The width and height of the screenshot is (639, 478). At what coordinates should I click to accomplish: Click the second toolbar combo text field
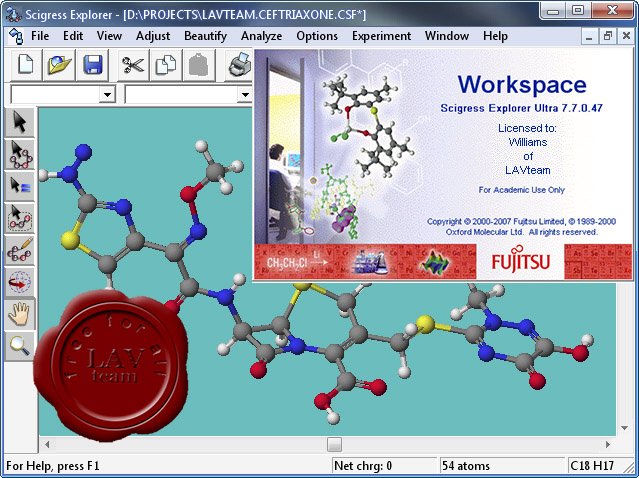181,95
